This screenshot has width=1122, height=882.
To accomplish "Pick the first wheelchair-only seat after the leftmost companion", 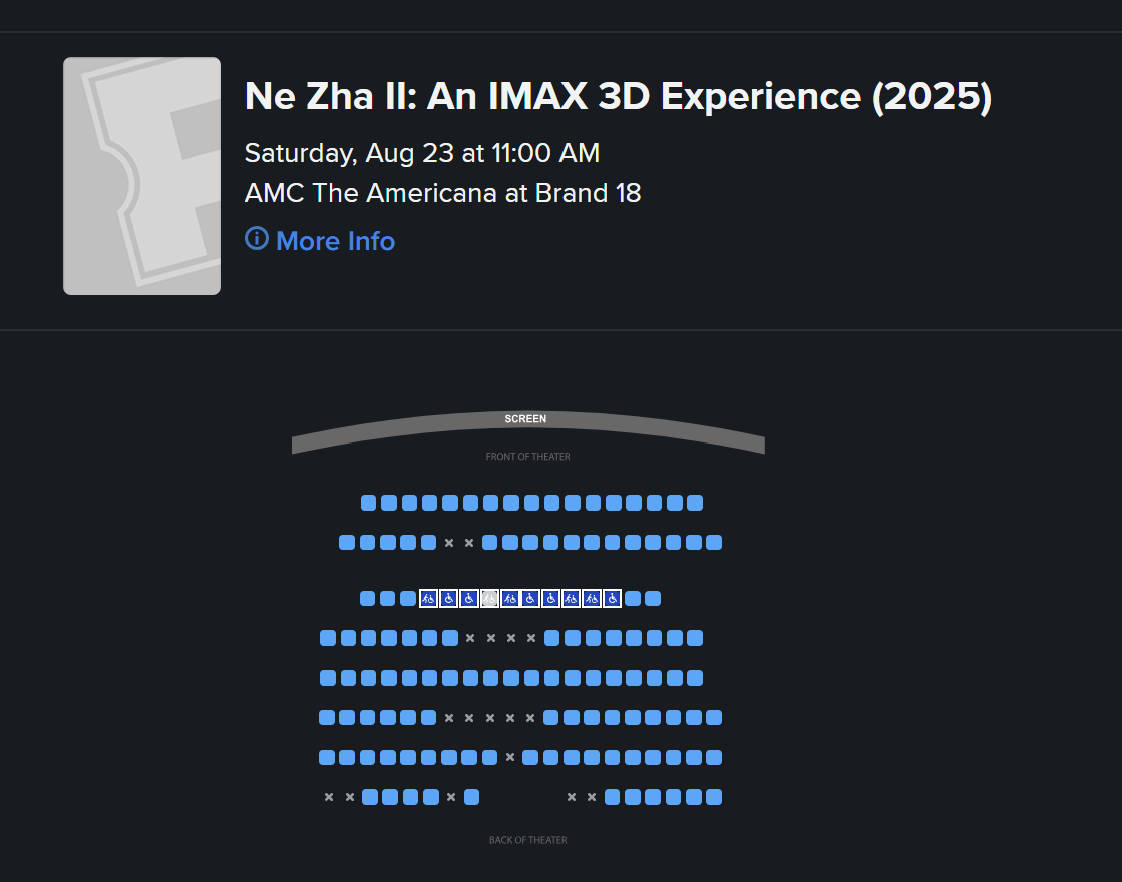I will (x=449, y=599).
